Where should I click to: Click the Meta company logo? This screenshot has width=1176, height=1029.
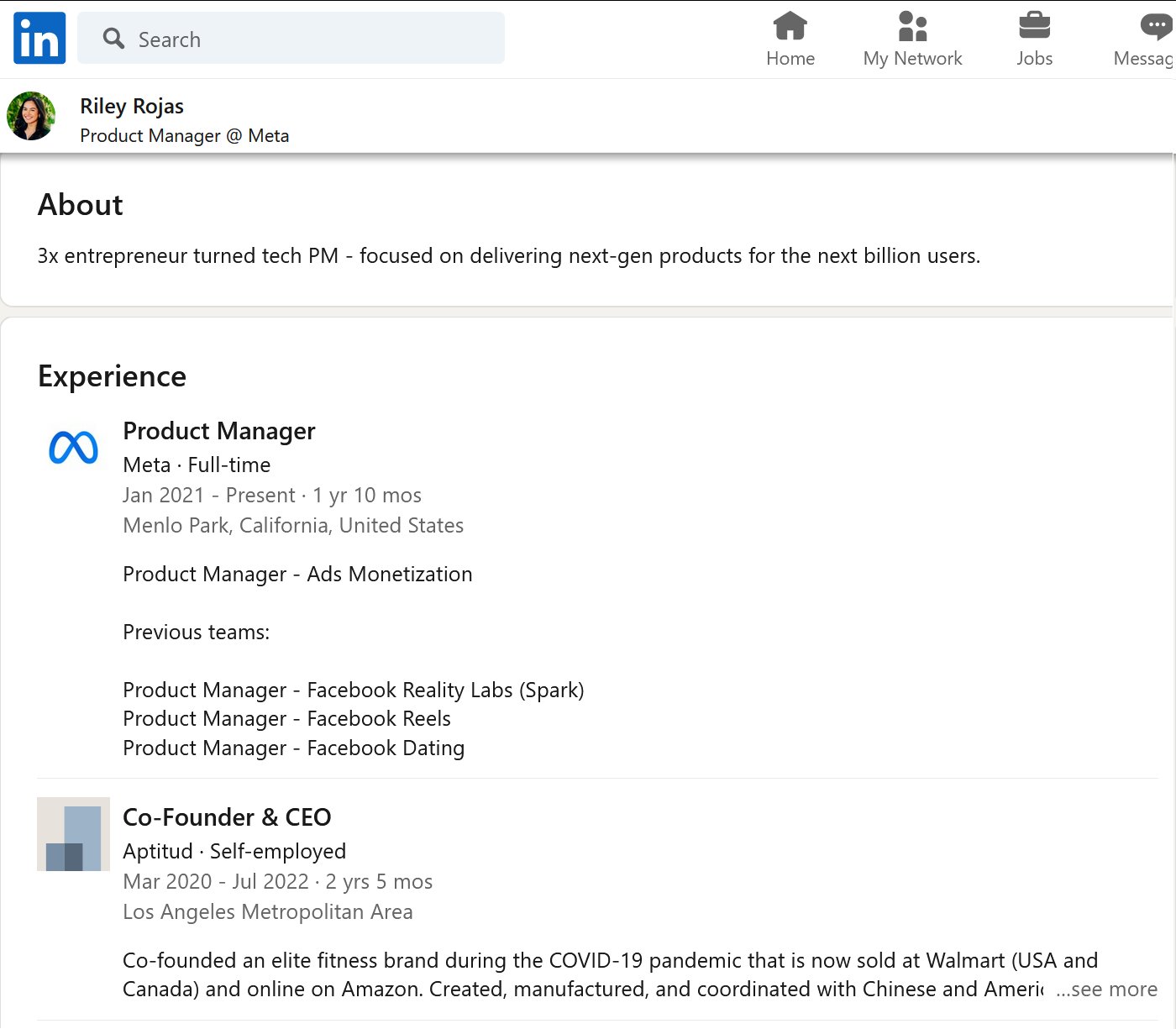(74, 448)
